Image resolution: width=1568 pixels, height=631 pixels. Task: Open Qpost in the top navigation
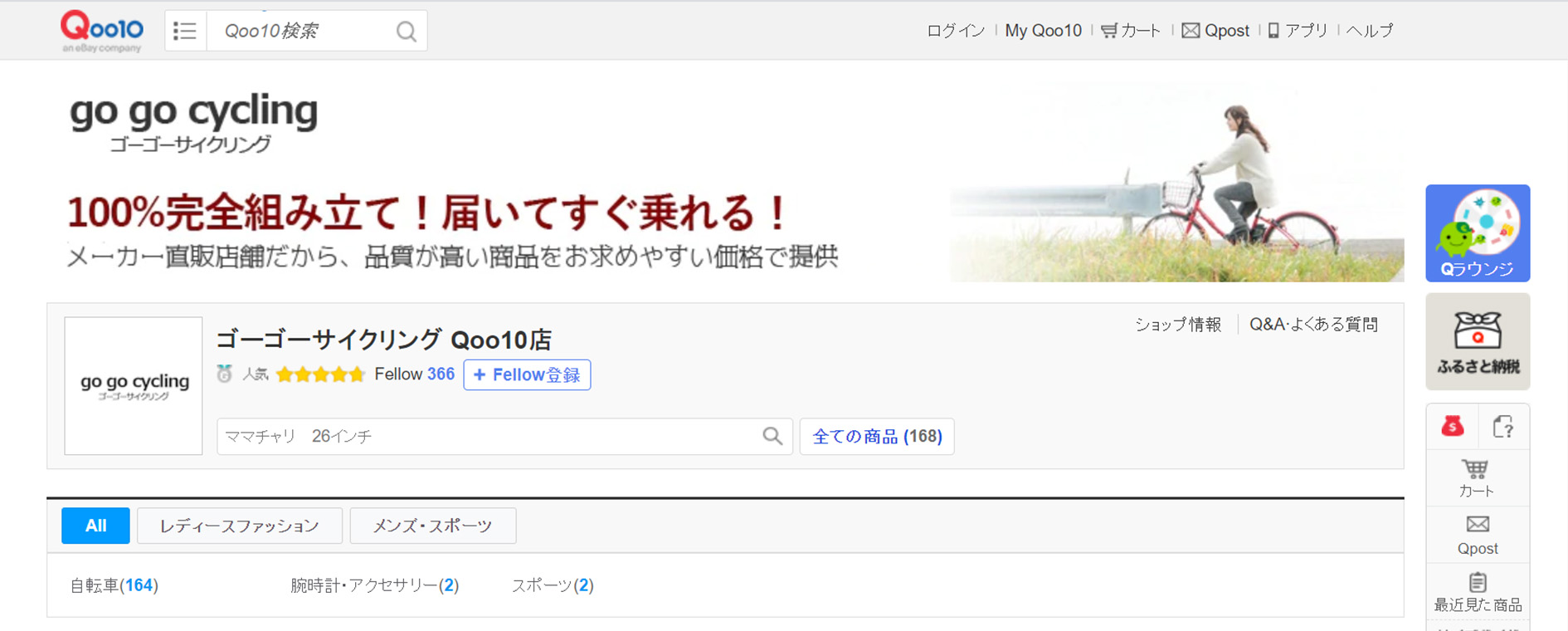(x=1215, y=31)
